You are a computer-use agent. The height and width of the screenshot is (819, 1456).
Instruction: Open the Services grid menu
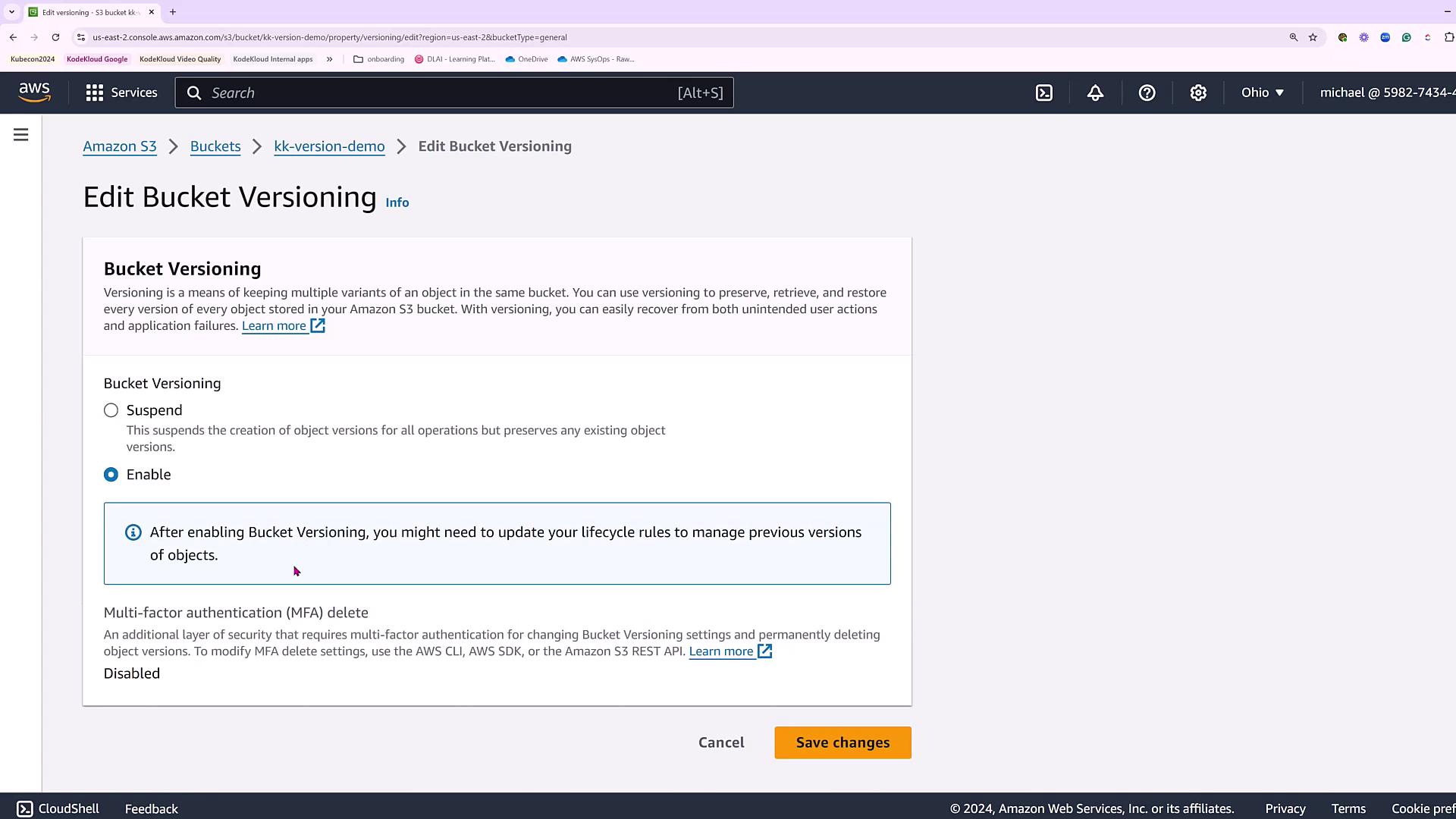121,93
